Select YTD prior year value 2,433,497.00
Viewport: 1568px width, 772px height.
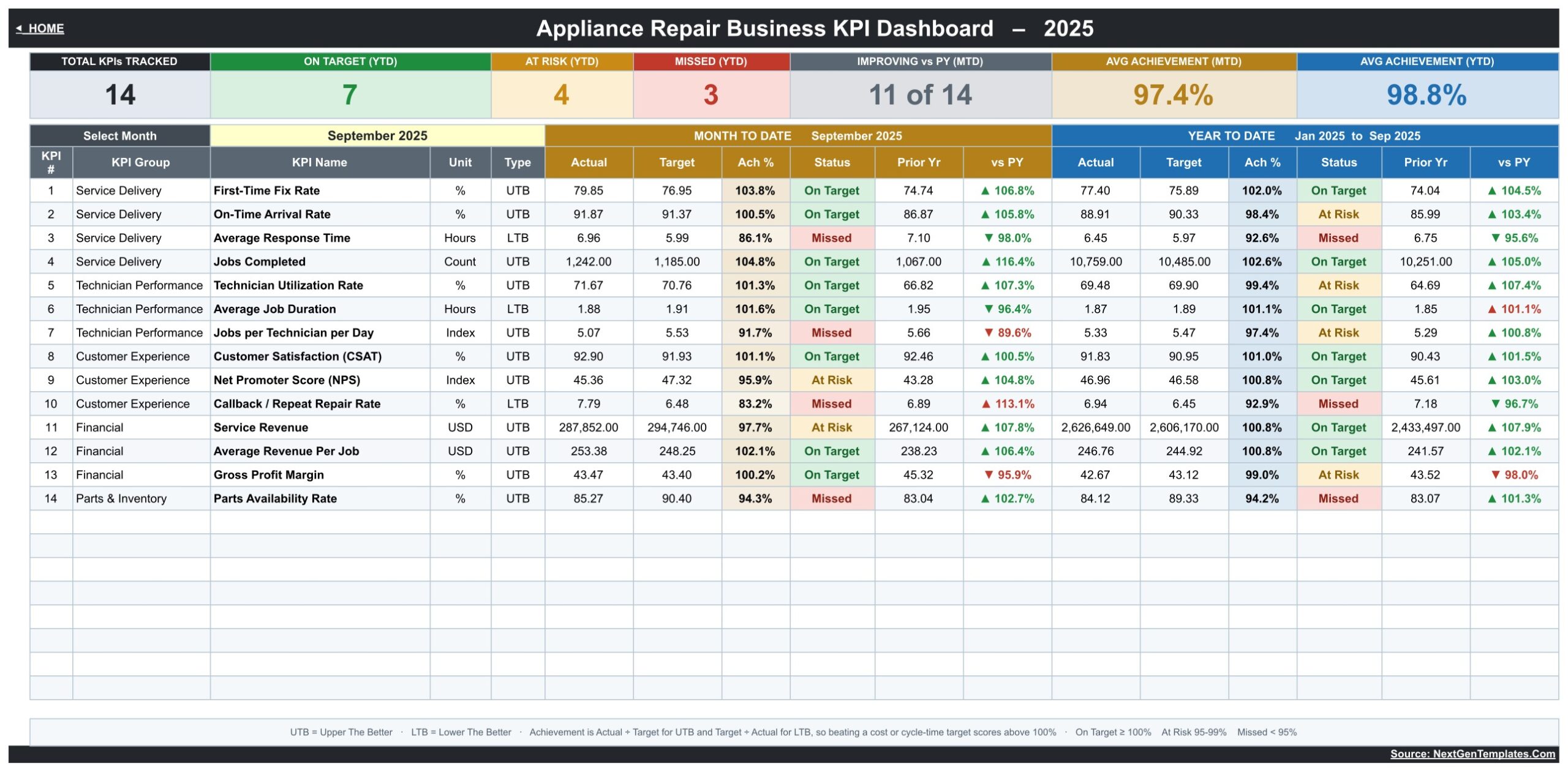1425,427
